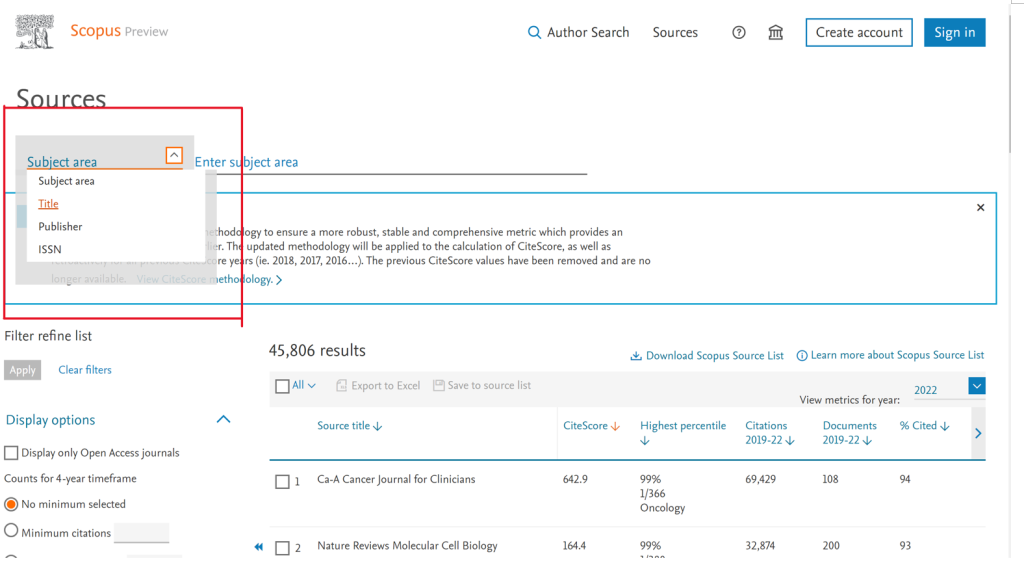This screenshot has height=567, width=1024.
Task: Choose Subject area from dropdown list
Action: (x=66, y=181)
